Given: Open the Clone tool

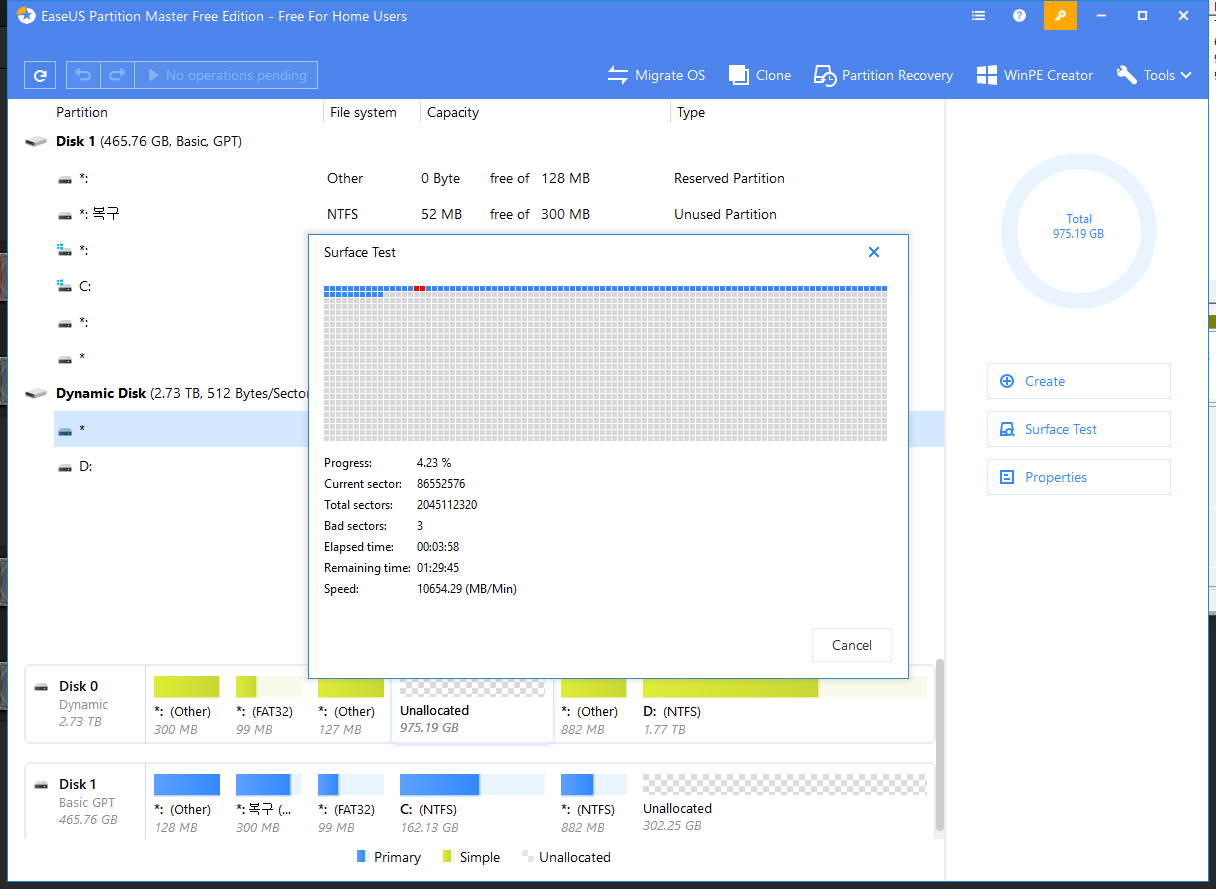Looking at the screenshot, I should pos(760,75).
